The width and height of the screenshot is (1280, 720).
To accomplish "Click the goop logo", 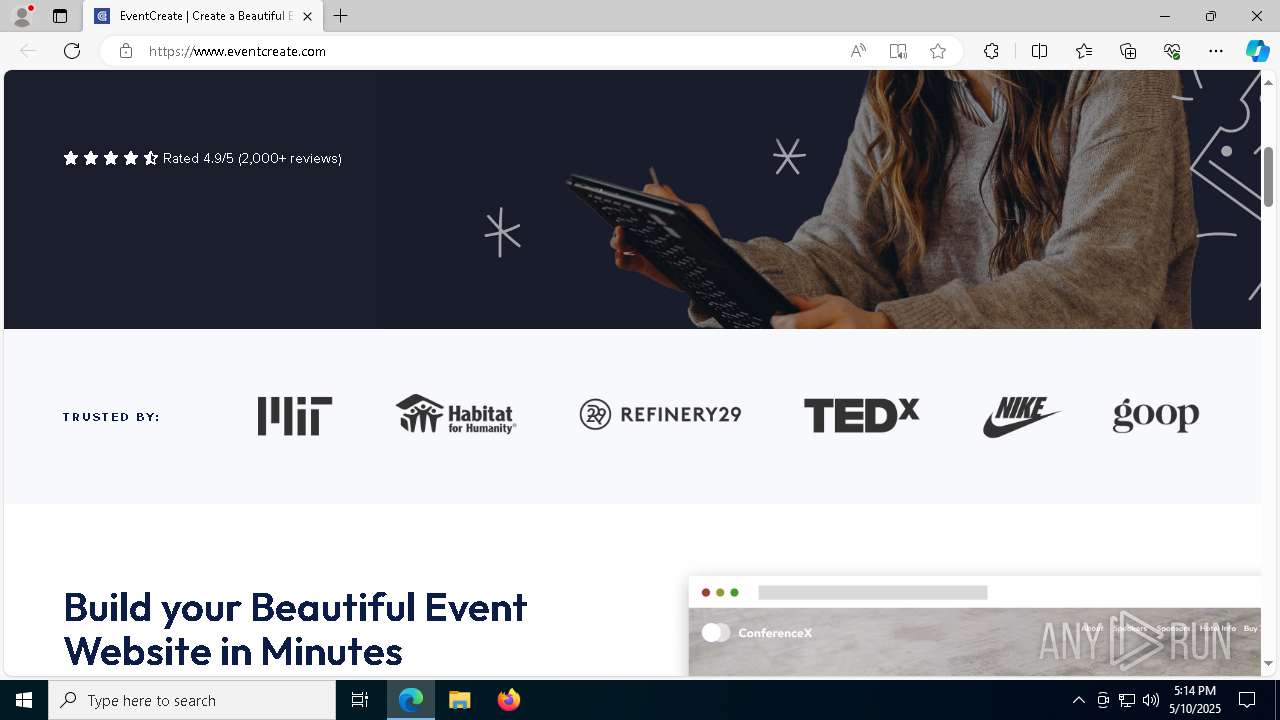I will (1156, 415).
